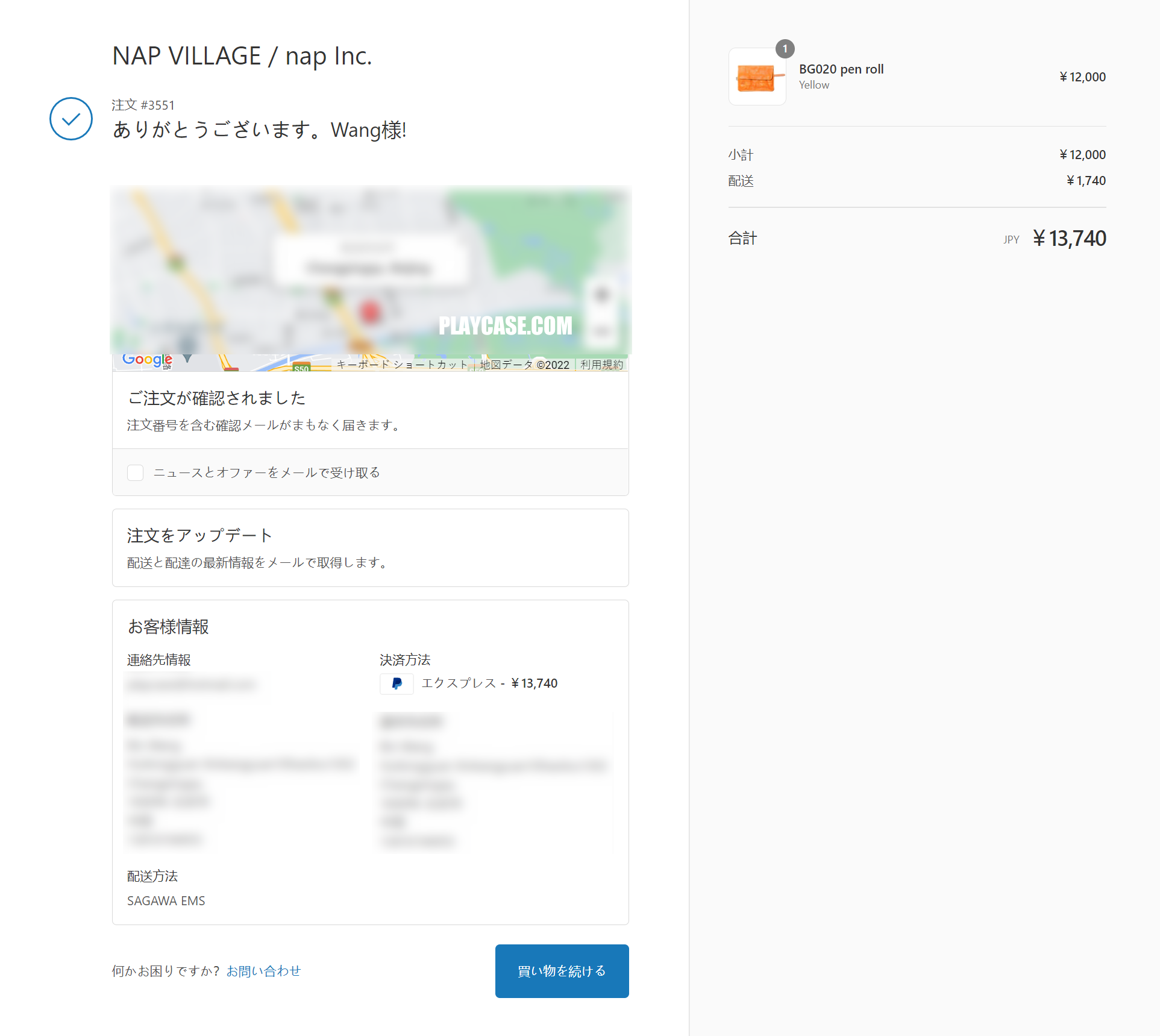Click the BG020 pen roll product name

pos(841,69)
